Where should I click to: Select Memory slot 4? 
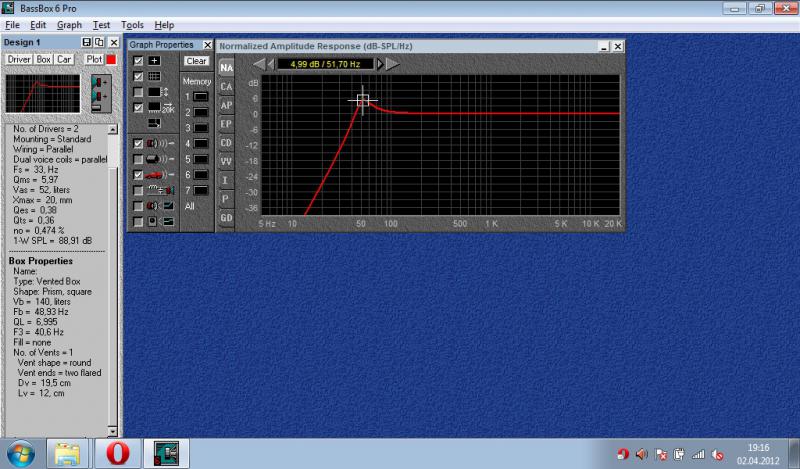tap(201, 144)
